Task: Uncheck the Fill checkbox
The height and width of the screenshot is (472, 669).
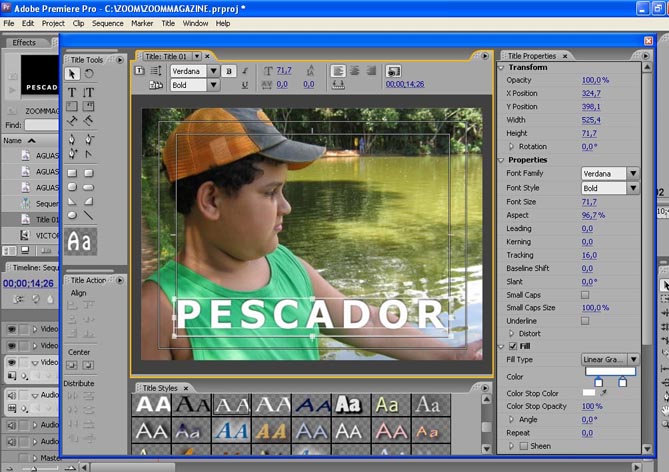Action: click(512, 346)
